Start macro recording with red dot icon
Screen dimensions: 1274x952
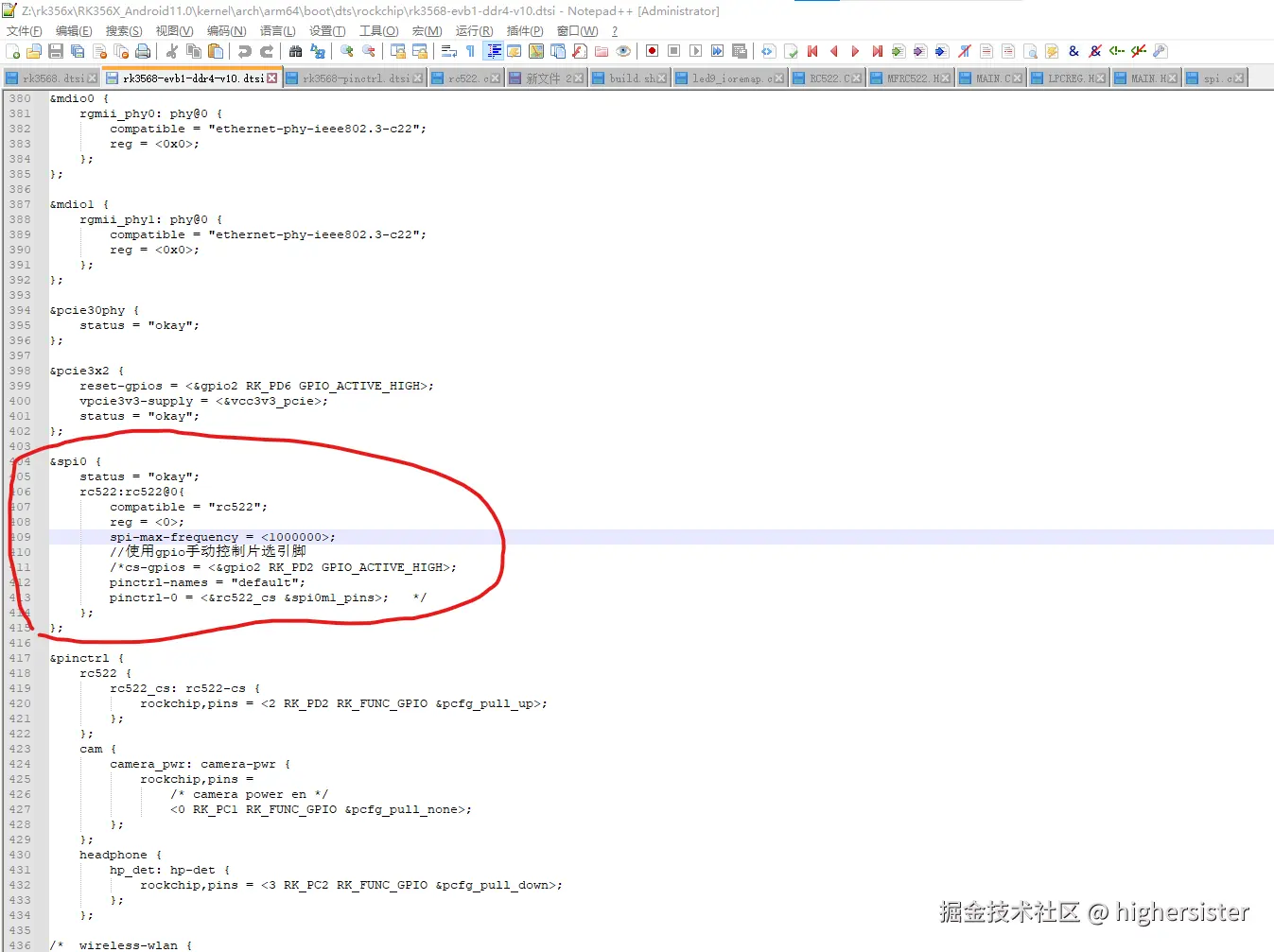click(653, 51)
